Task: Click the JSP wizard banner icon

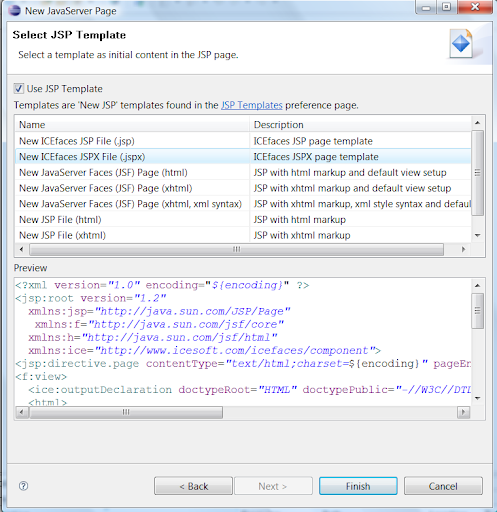Action: tap(461, 44)
